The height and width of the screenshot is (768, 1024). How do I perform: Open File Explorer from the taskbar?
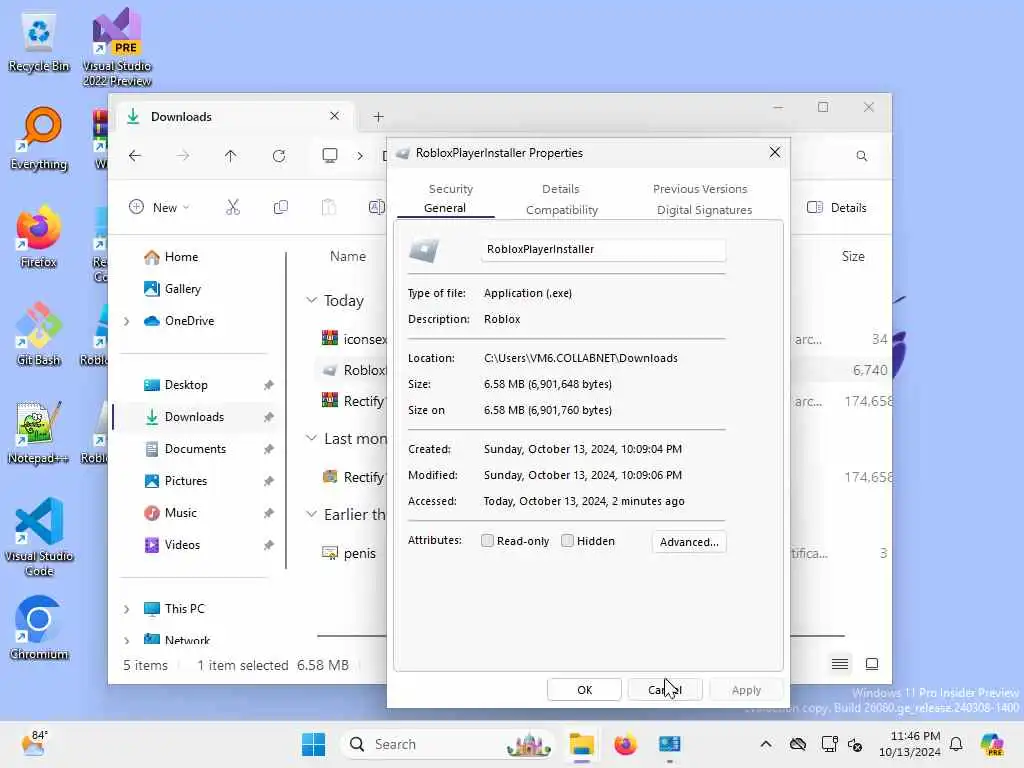click(581, 744)
